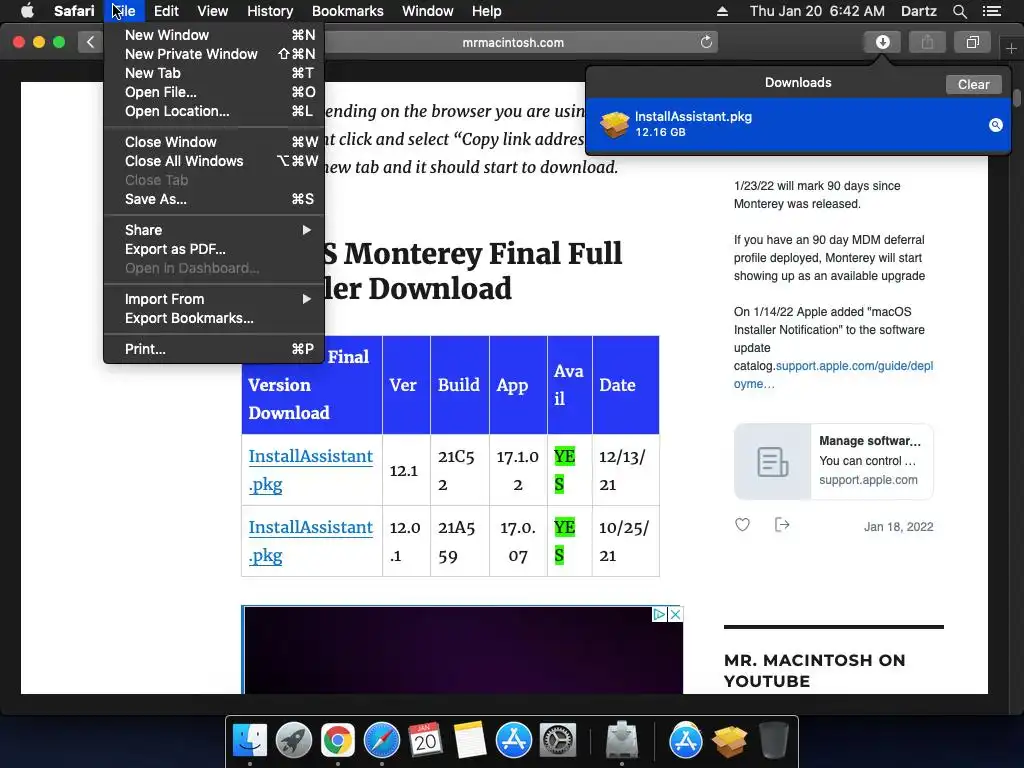
Task: Click the Safari back button
Action: (x=90, y=42)
